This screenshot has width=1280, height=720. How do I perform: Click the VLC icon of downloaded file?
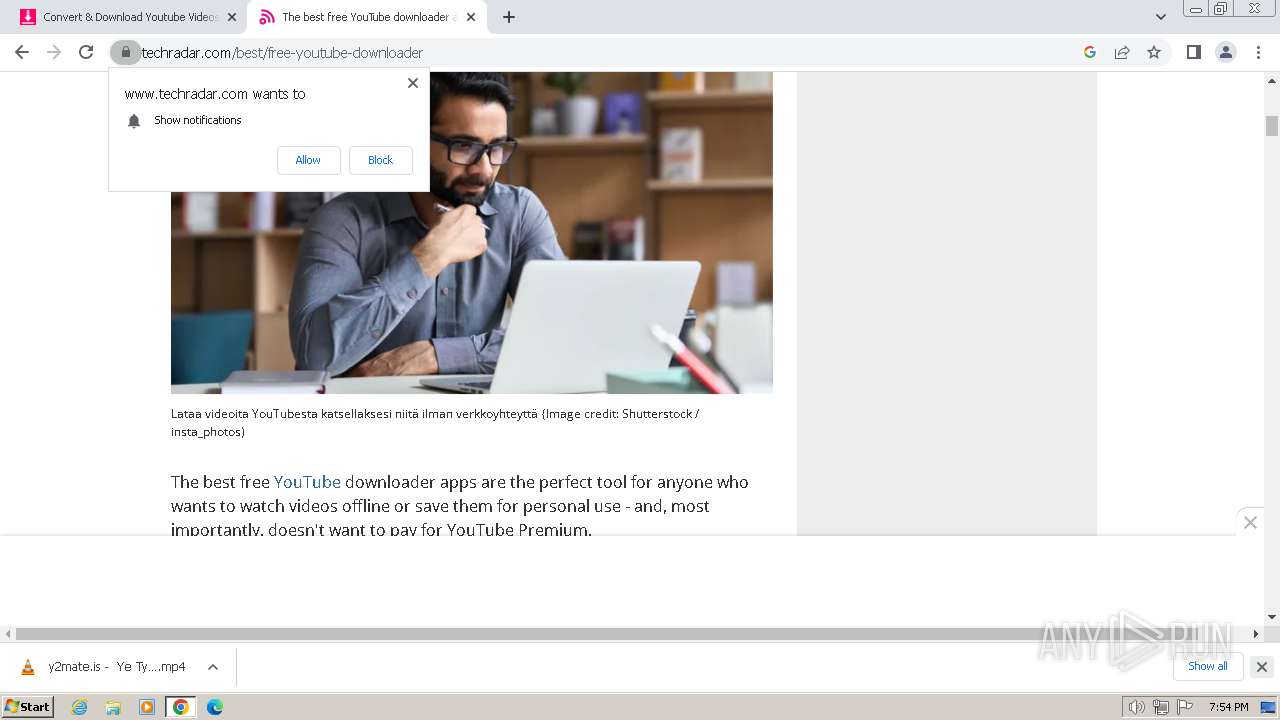28,667
